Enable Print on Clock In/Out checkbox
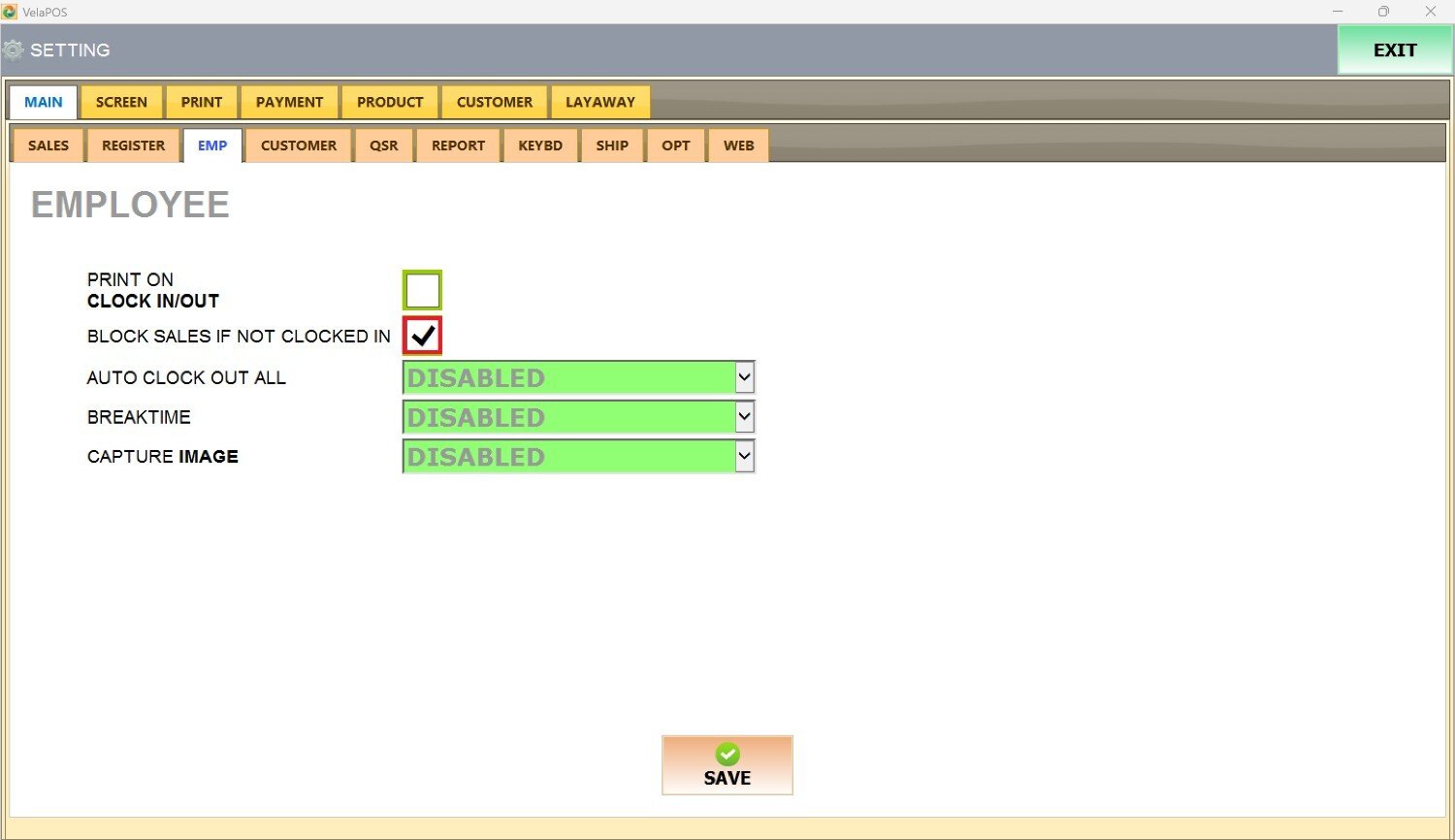The height and width of the screenshot is (840, 1455). pyautogui.click(x=423, y=290)
